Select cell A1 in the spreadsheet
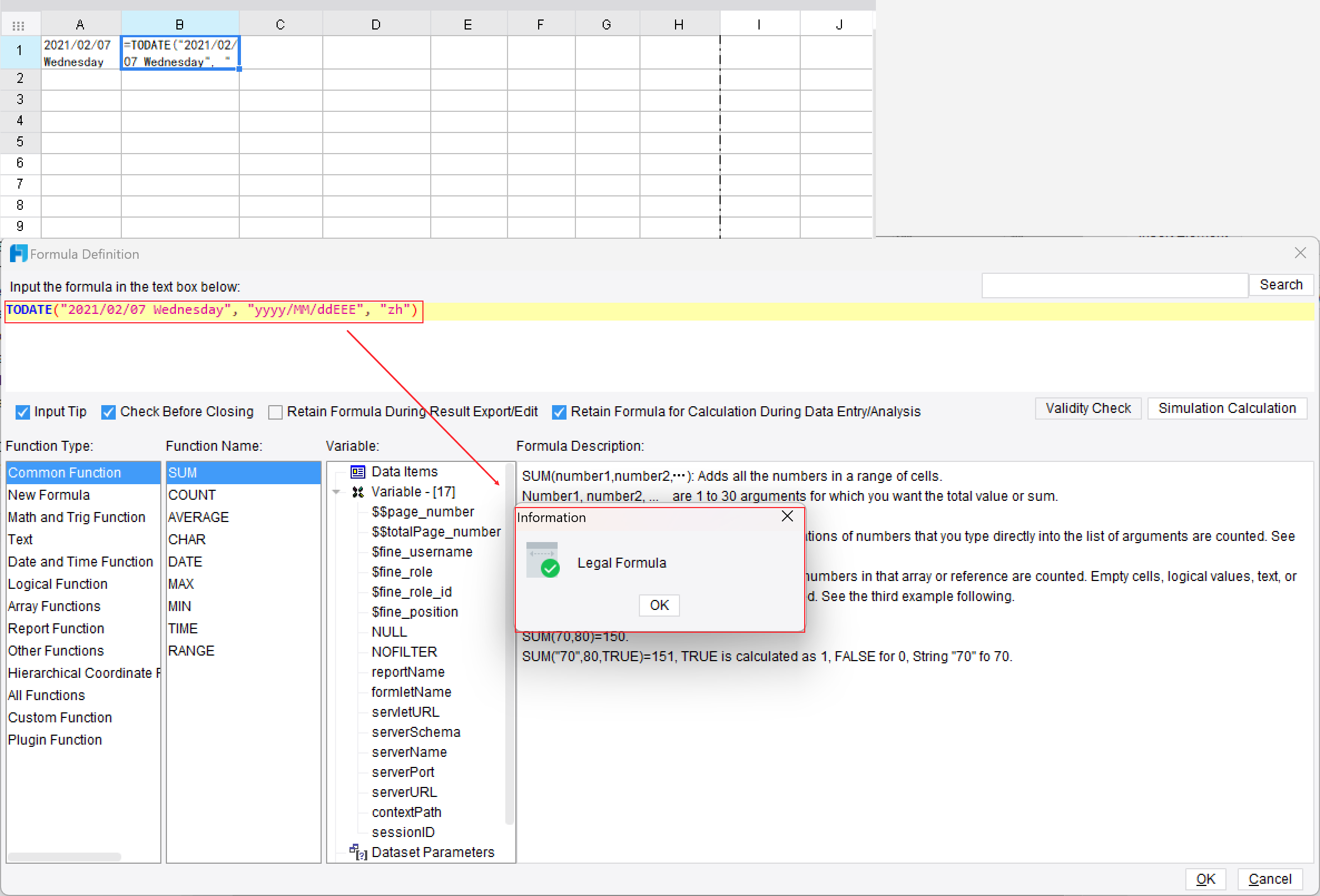This screenshot has height=896, width=1320. pyautogui.click(x=81, y=53)
